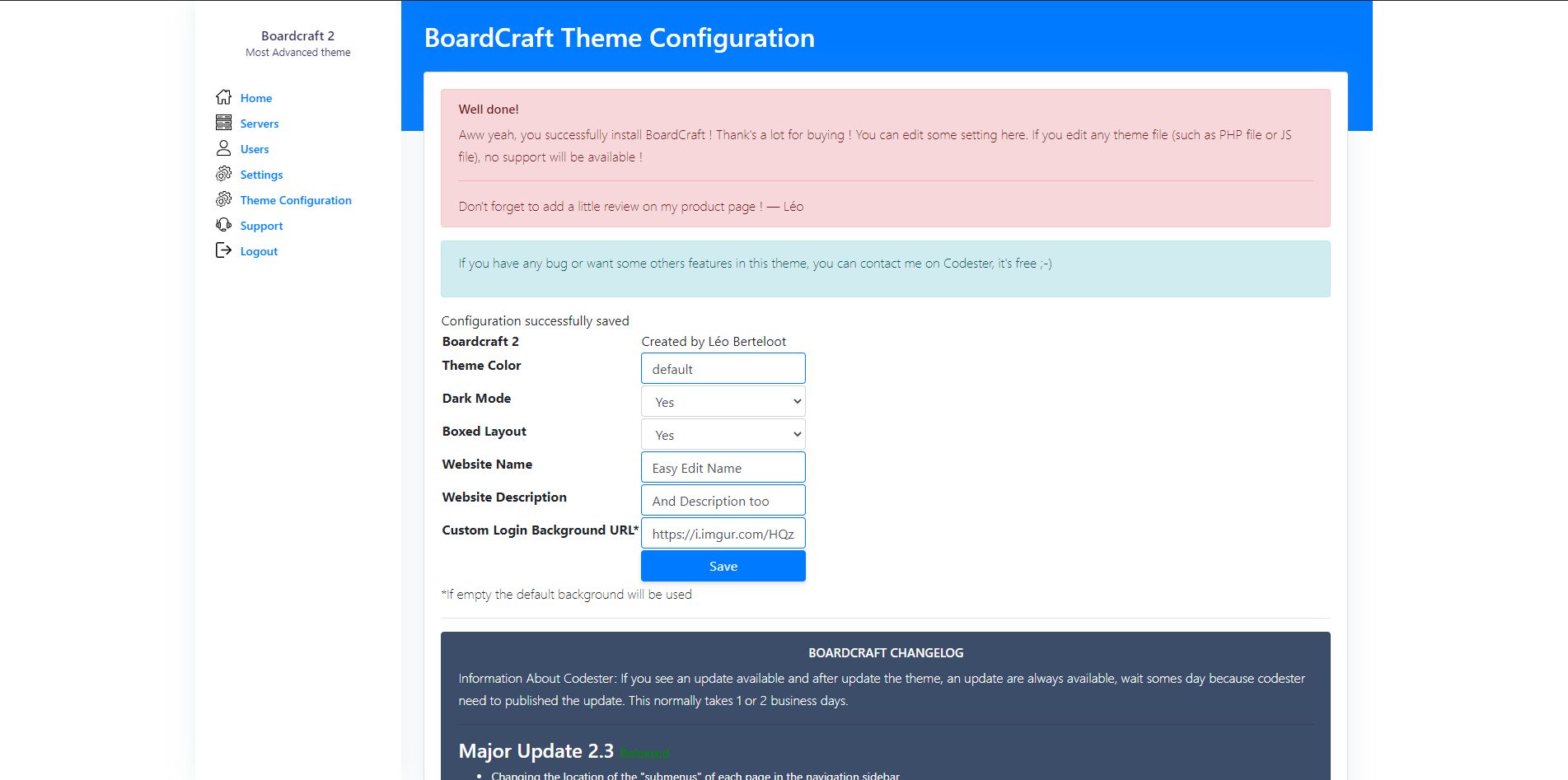This screenshot has height=780, width=1568.
Task: Select Theme Configuration in sidebar
Action: click(x=296, y=200)
